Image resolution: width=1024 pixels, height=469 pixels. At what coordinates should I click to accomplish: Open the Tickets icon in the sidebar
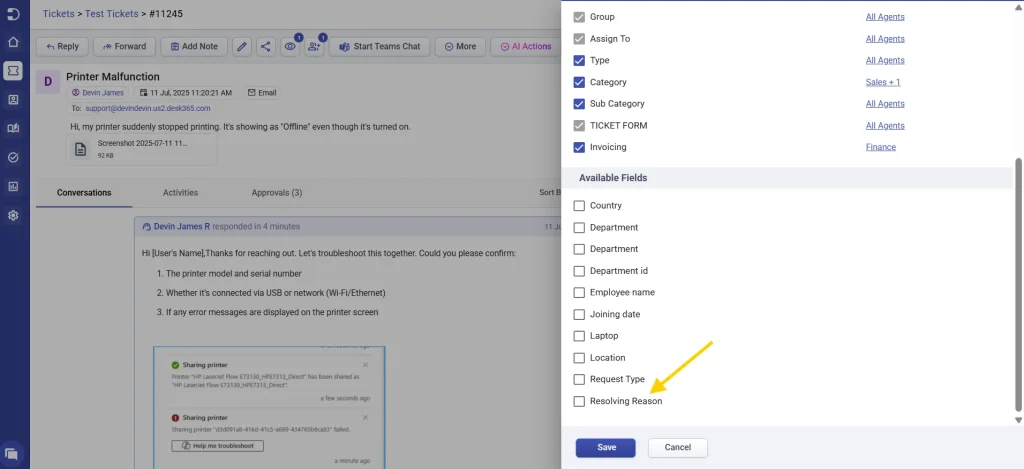pyautogui.click(x=13, y=71)
